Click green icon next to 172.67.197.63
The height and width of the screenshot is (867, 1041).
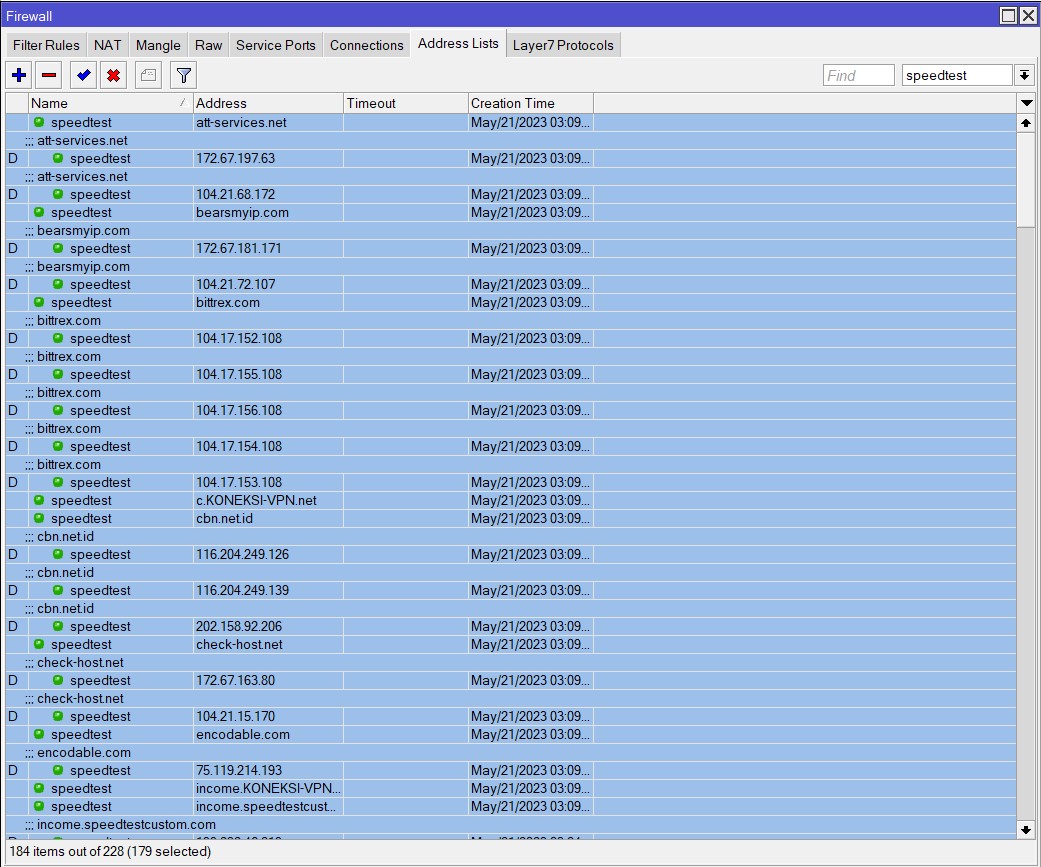click(x=58, y=159)
